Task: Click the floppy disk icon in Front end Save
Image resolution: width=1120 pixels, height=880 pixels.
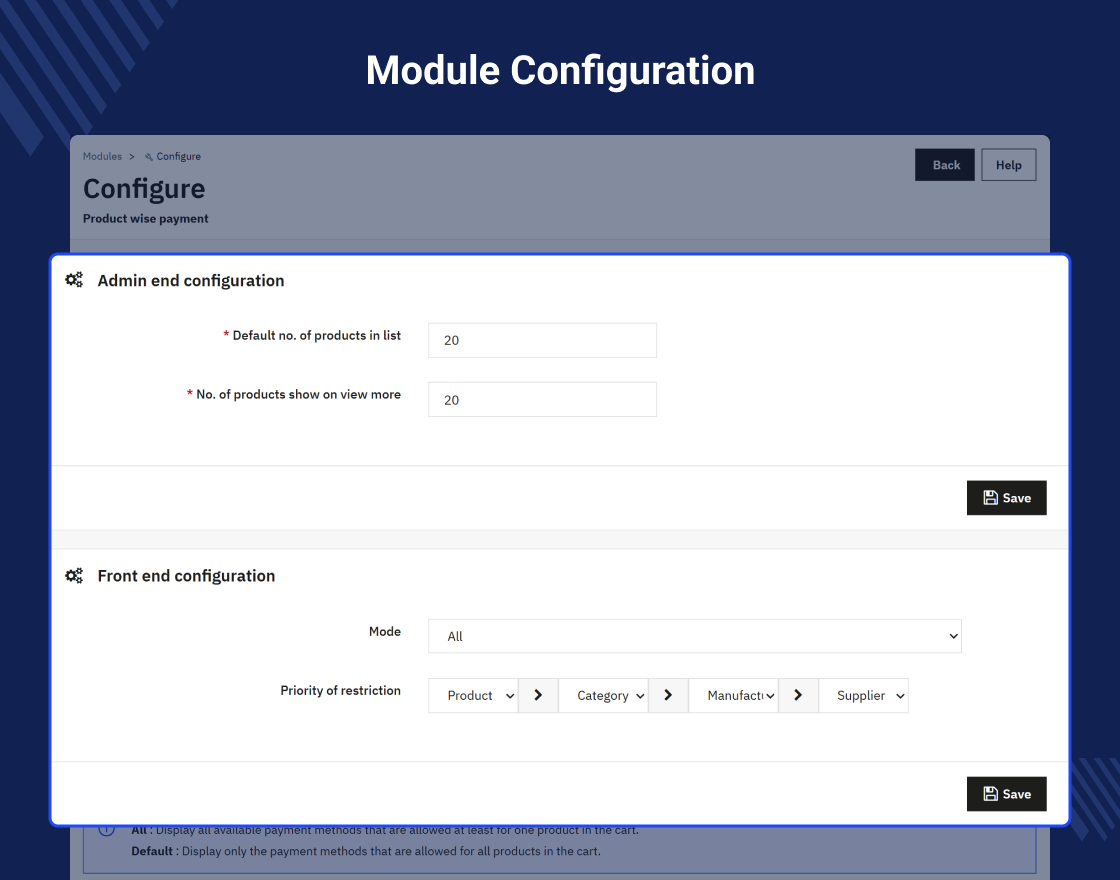Action: tap(991, 794)
